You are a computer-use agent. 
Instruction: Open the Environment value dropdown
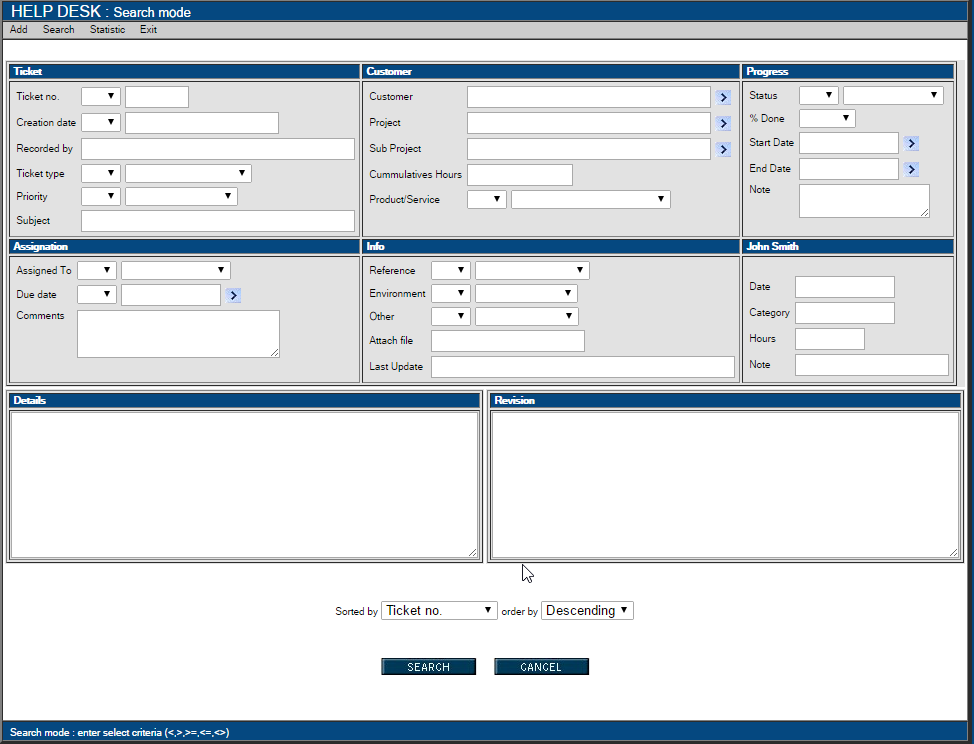pyautogui.click(x=527, y=293)
